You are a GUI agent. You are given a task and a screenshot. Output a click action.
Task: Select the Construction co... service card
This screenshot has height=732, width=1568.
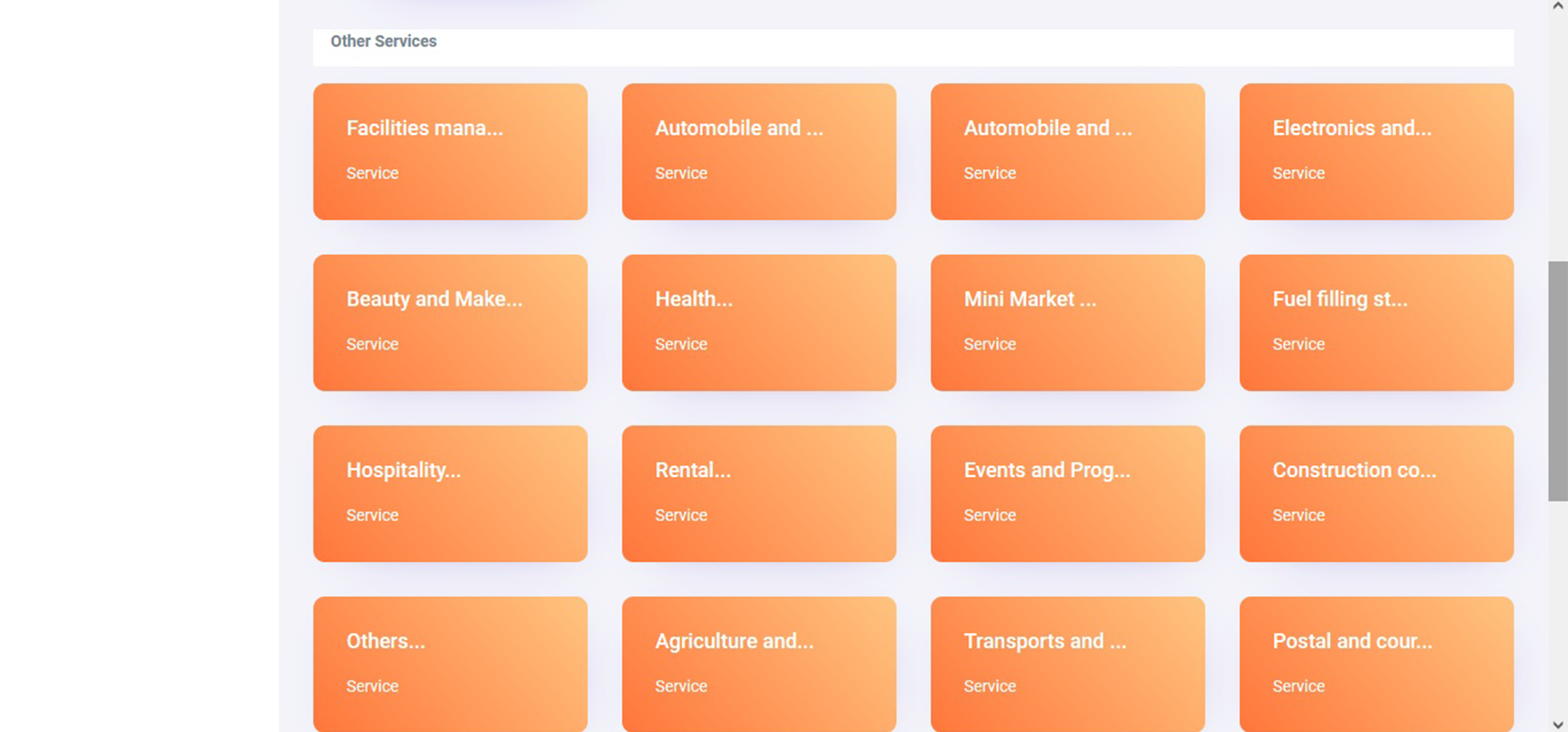tap(1376, 493)
